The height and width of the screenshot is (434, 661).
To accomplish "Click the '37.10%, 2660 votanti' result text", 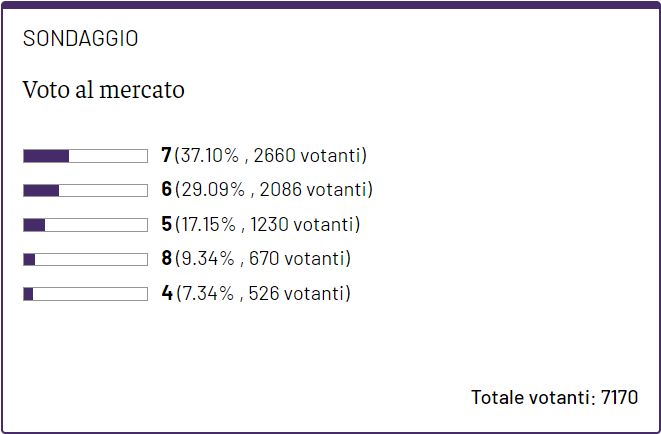I will pyautogui.click(x=271, y=155).
